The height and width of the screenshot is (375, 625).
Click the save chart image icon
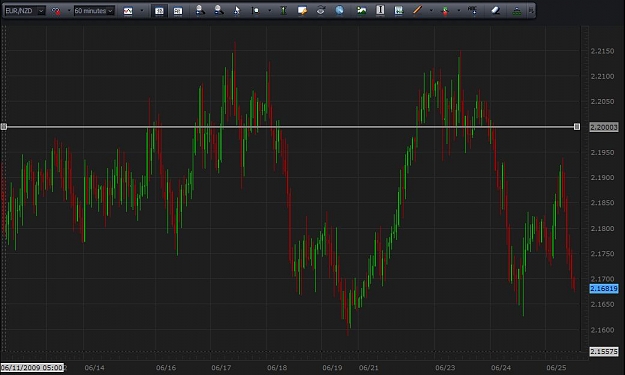pos(362,11)
